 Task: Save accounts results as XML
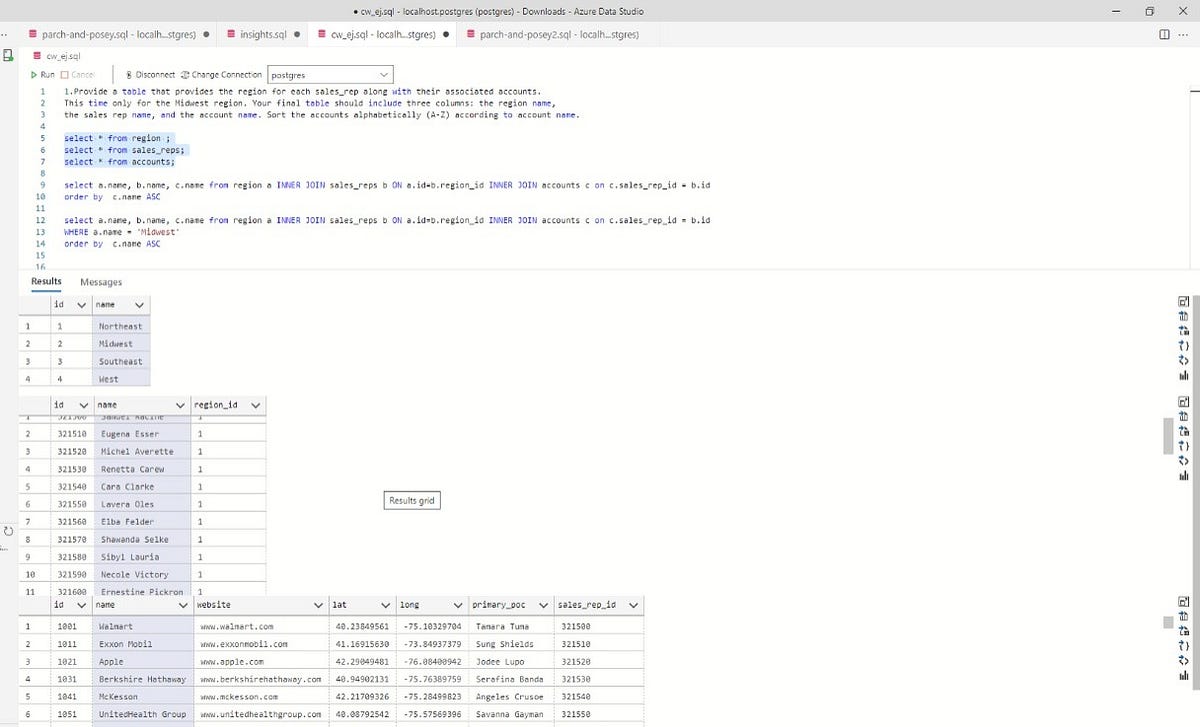[x=1184, y=661]
